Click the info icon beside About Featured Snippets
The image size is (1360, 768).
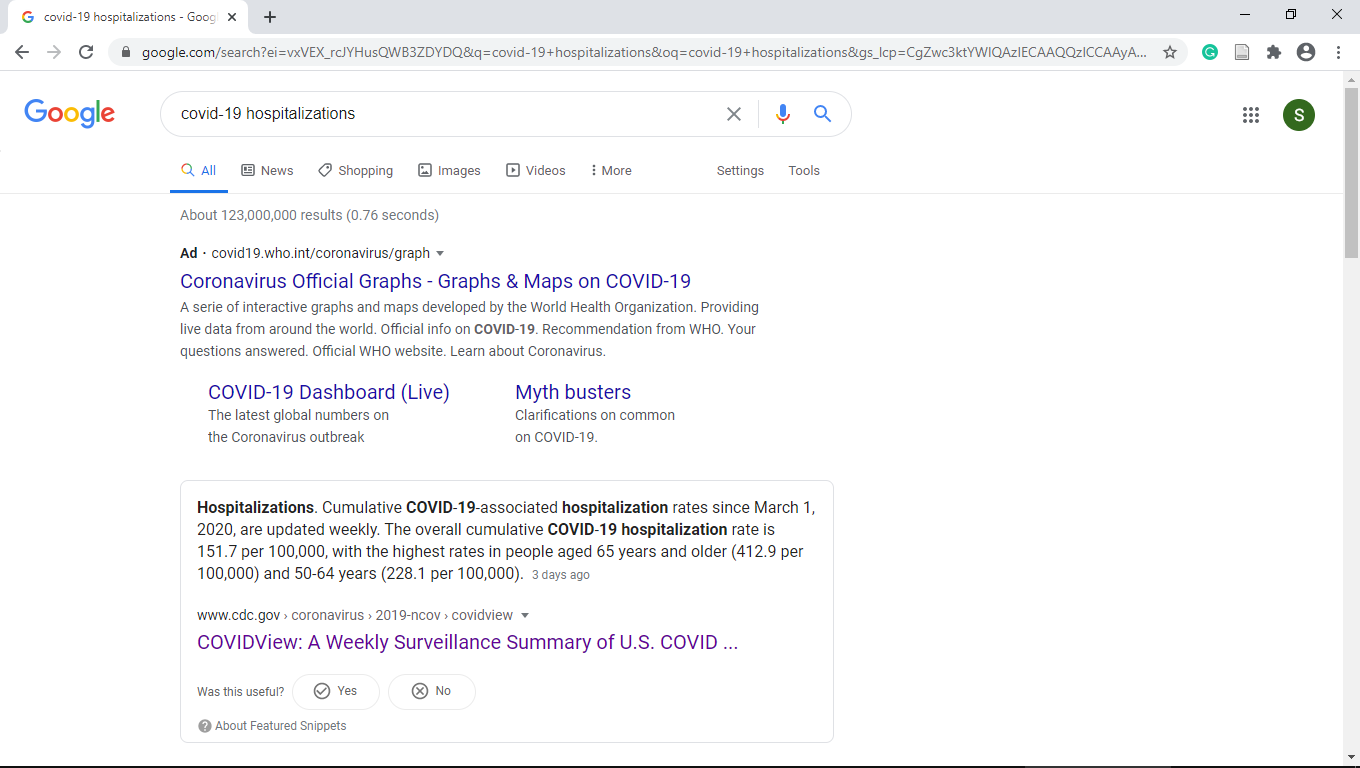coord(204,726)
